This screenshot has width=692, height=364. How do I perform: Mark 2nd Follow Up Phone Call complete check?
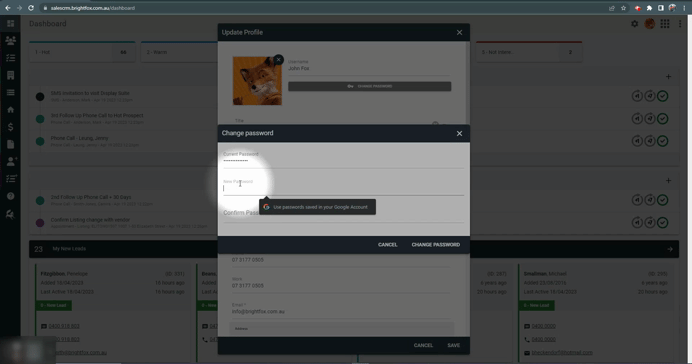coord(662,200)
